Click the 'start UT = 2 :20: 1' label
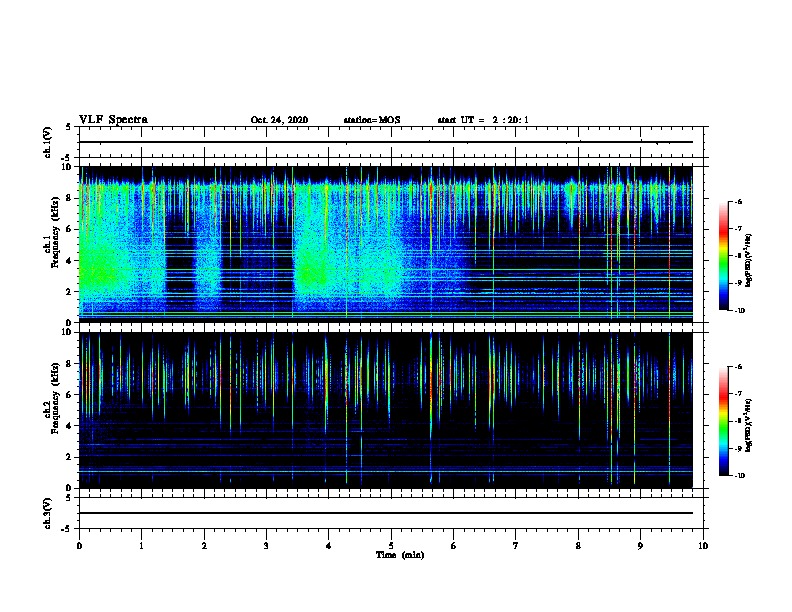Screen dimensions: 792x612 point(483,120)
